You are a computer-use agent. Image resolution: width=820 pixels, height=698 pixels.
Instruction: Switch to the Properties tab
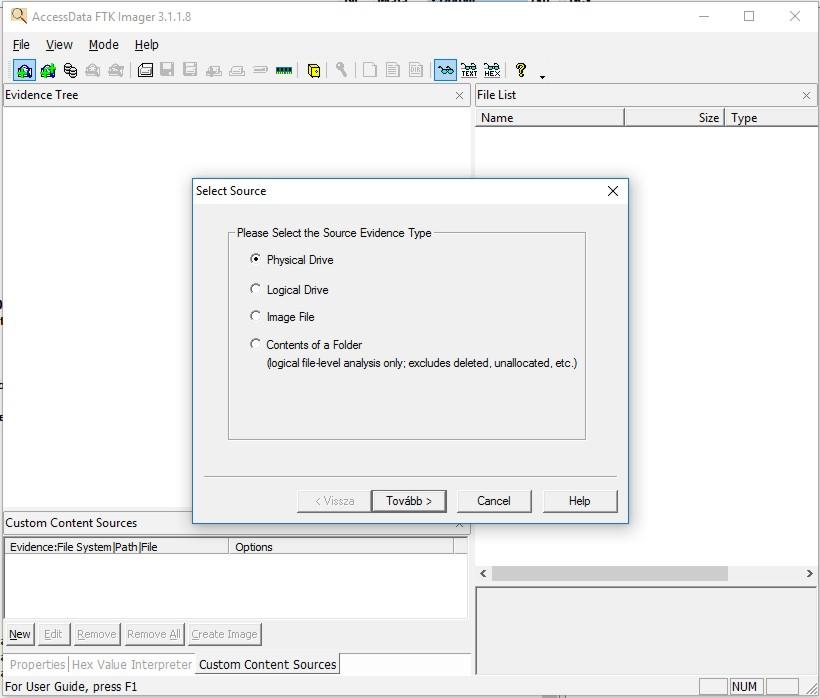click(x=38, y=665)
